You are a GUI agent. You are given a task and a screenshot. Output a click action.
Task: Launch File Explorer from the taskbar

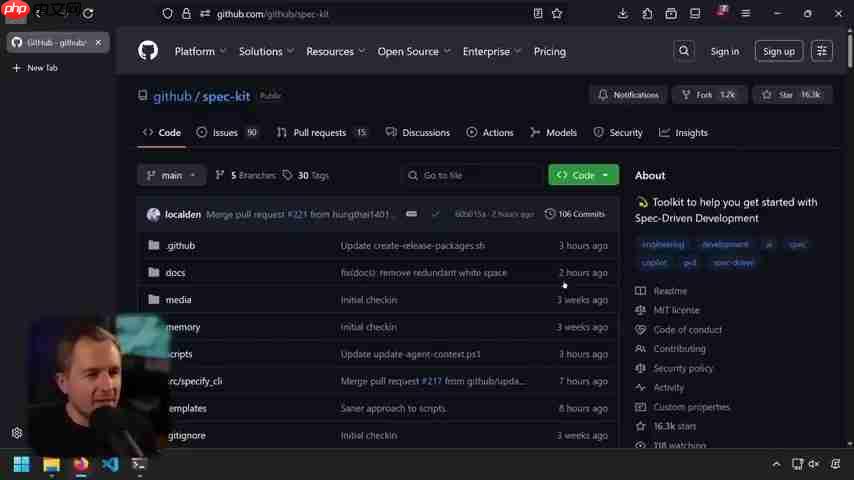coord(51,464)
